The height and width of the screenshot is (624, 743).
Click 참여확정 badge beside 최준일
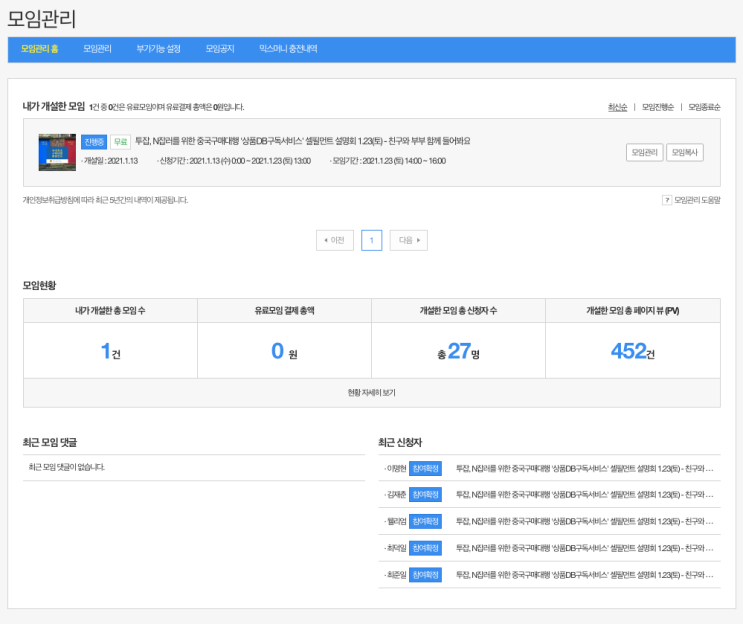tap(425, 575)
